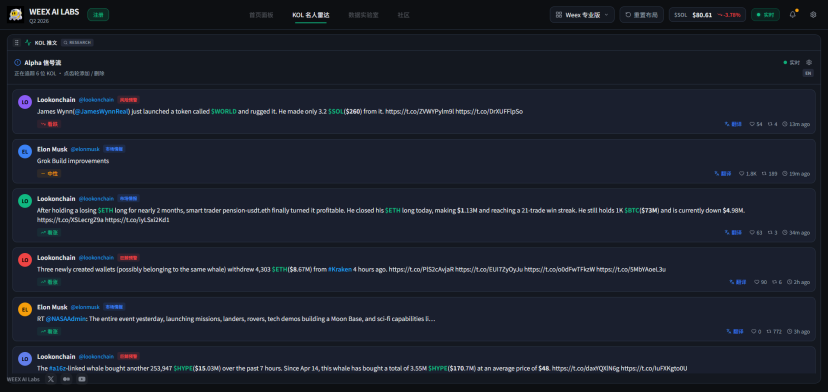828x392 pixels.
Task: Toggle the 实时 live button in the top bar
Action: point(765,15)
